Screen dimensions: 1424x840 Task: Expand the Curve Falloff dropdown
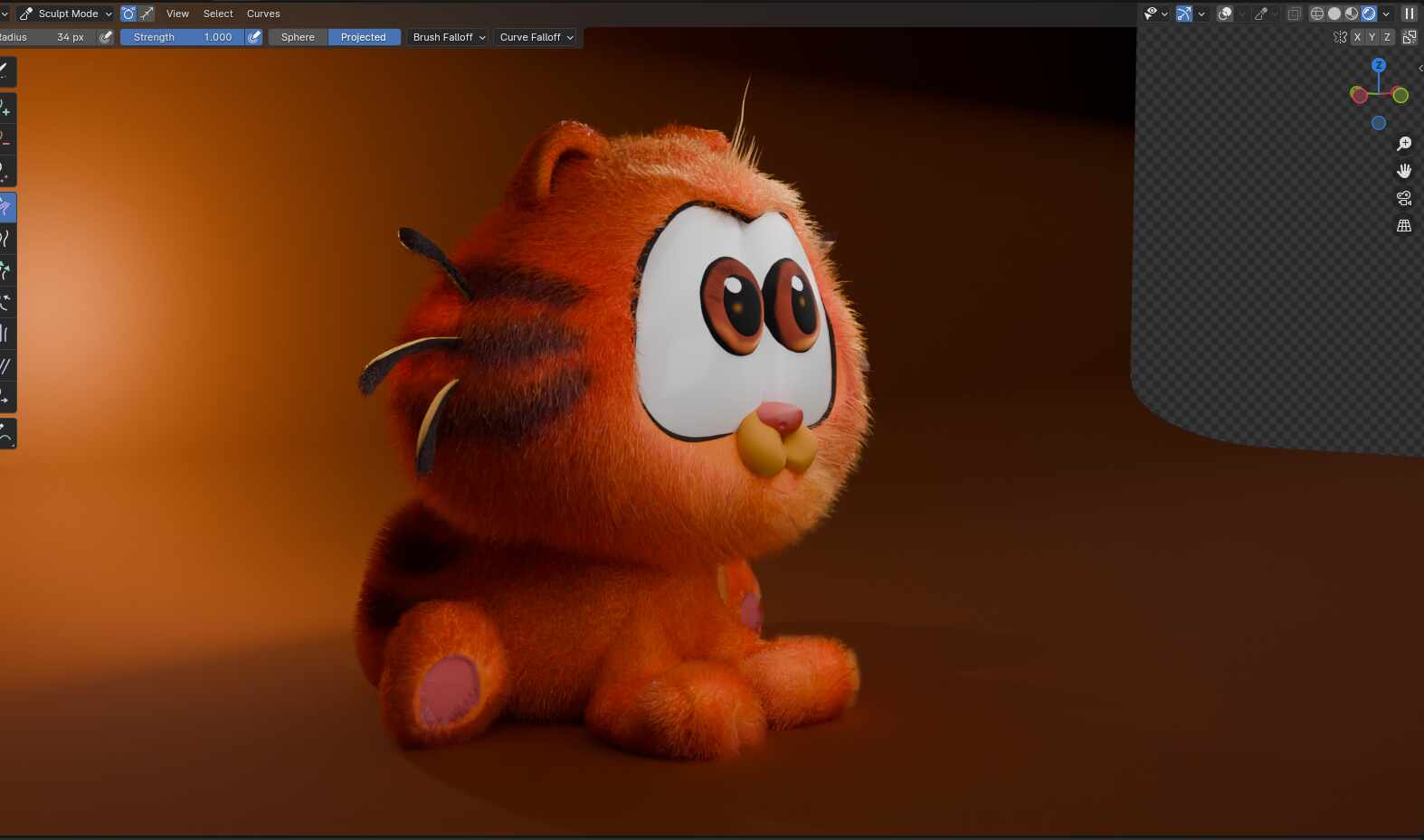pyautogui.click(x=536, y=37)
